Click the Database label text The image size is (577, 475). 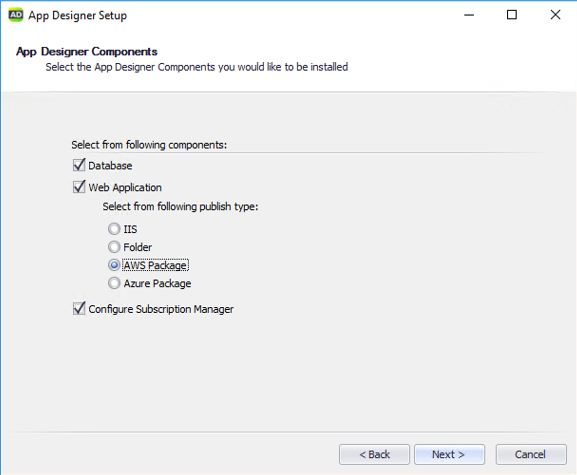(110, 166)
